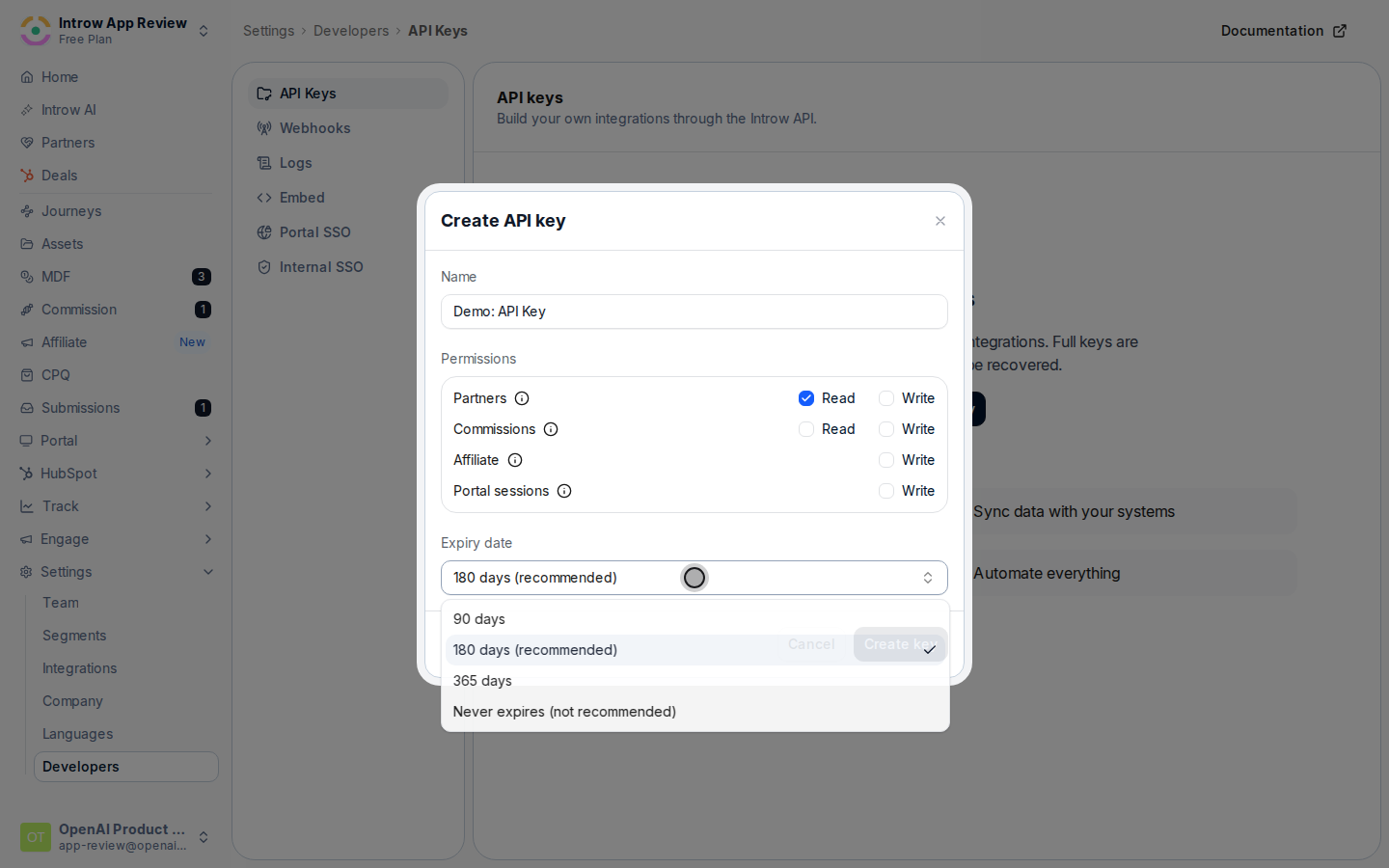Enable Write permission for Commissions

click(x=886, y=429)
